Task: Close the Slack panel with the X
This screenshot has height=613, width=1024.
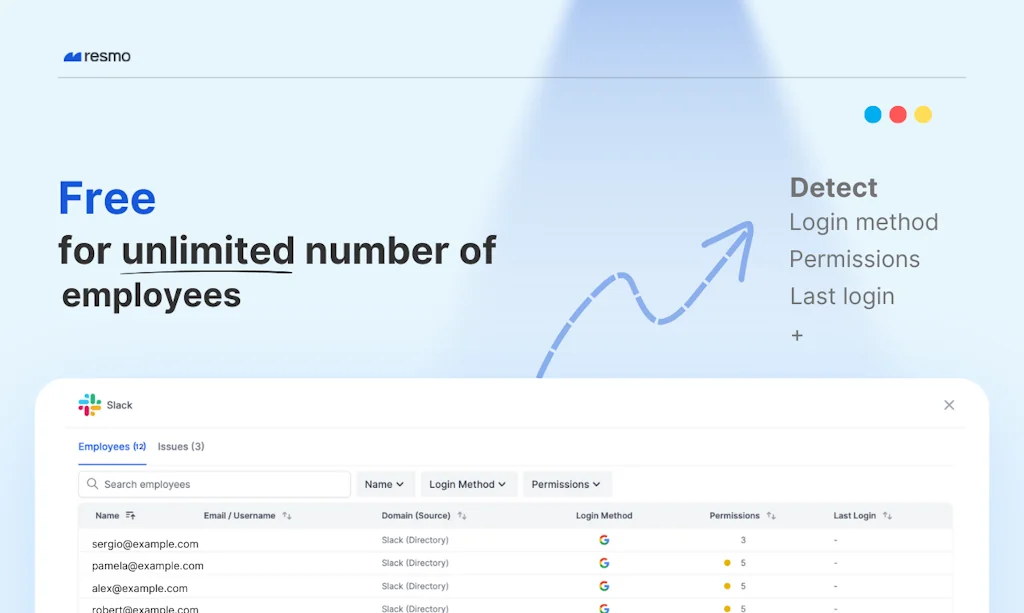Action: pos(949,405)
